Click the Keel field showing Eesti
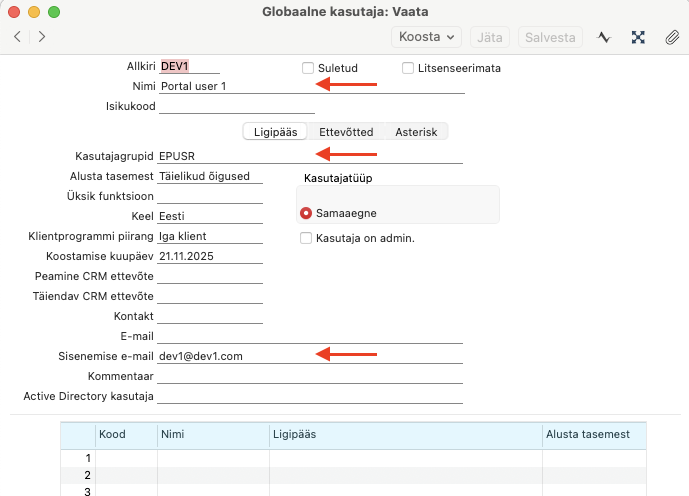 pos(210,216)
